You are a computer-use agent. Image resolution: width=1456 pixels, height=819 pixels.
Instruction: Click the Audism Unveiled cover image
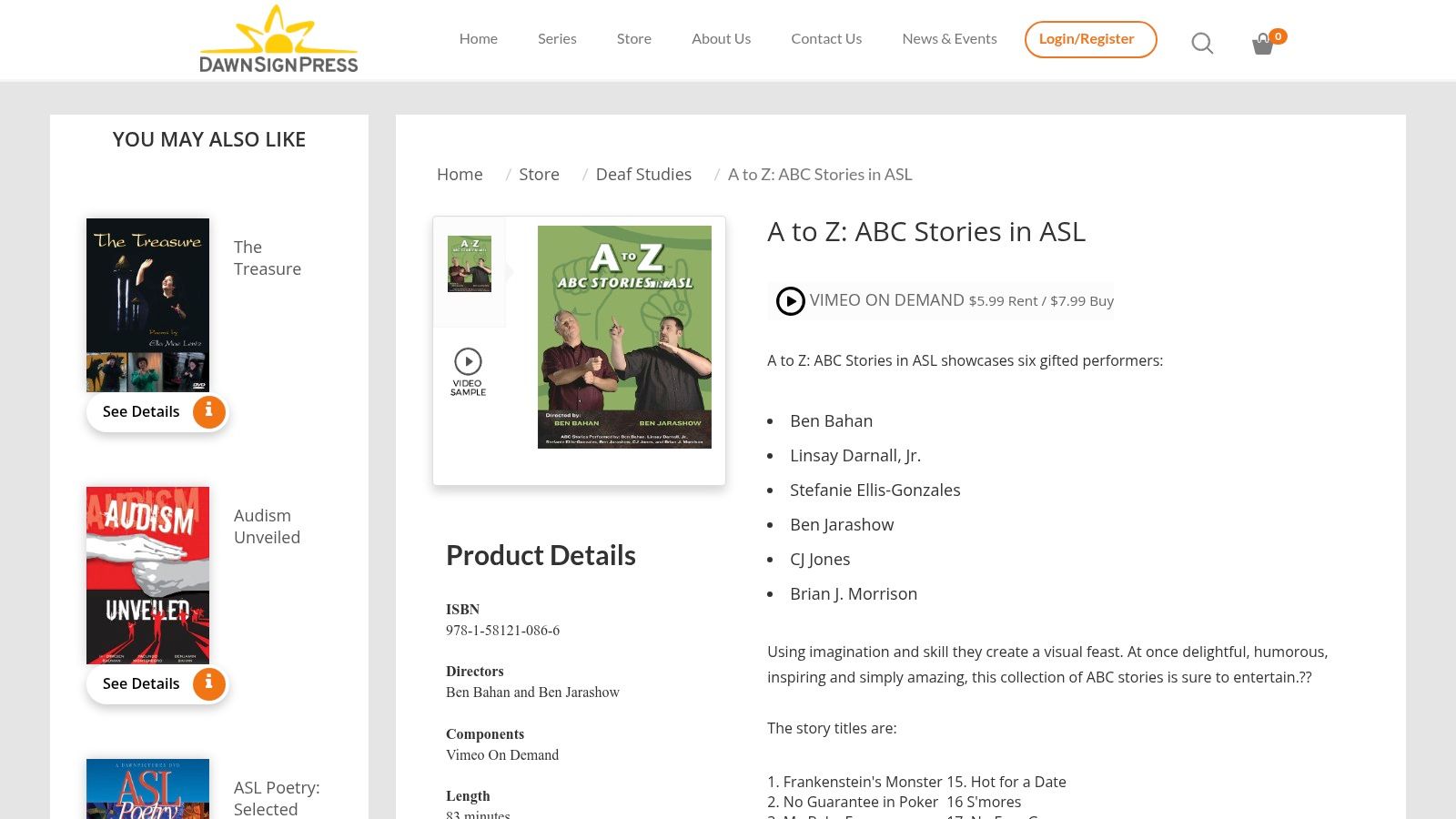coord(147,575)
